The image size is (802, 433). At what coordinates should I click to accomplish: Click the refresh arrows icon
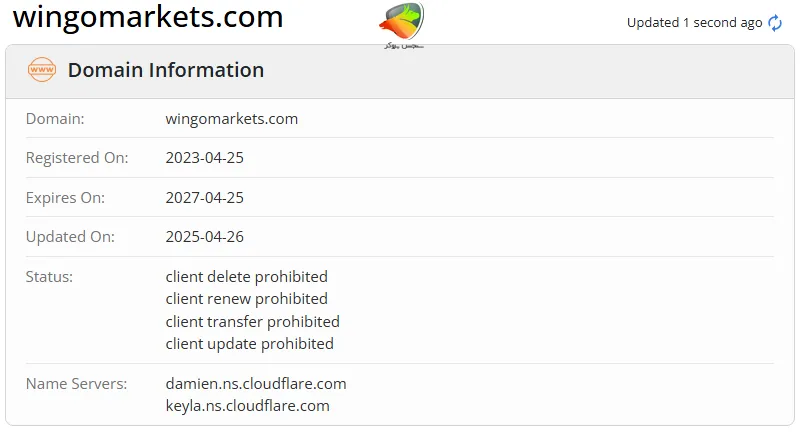tap(775, 23)
